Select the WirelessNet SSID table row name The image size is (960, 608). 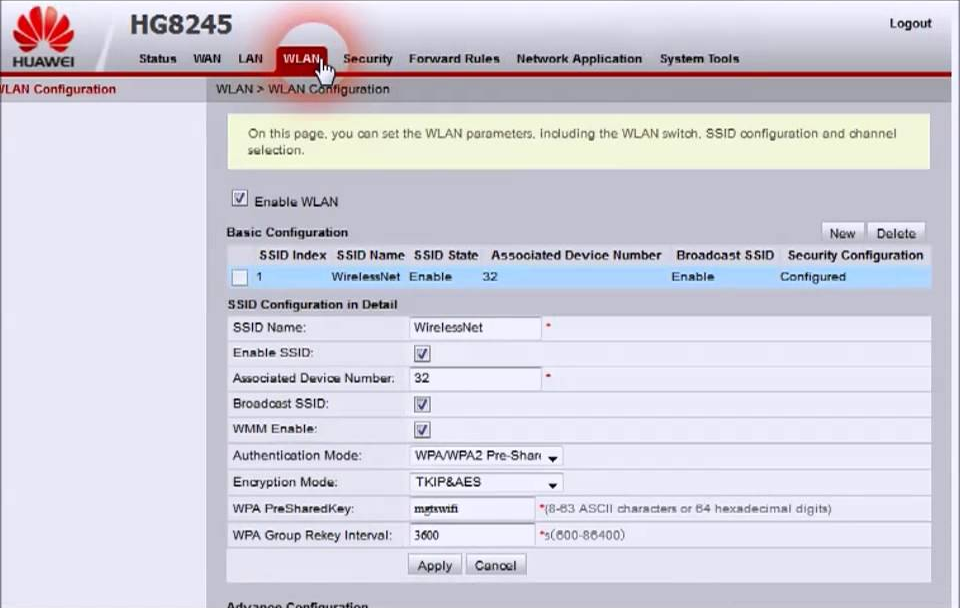click(x=366, y=277)
